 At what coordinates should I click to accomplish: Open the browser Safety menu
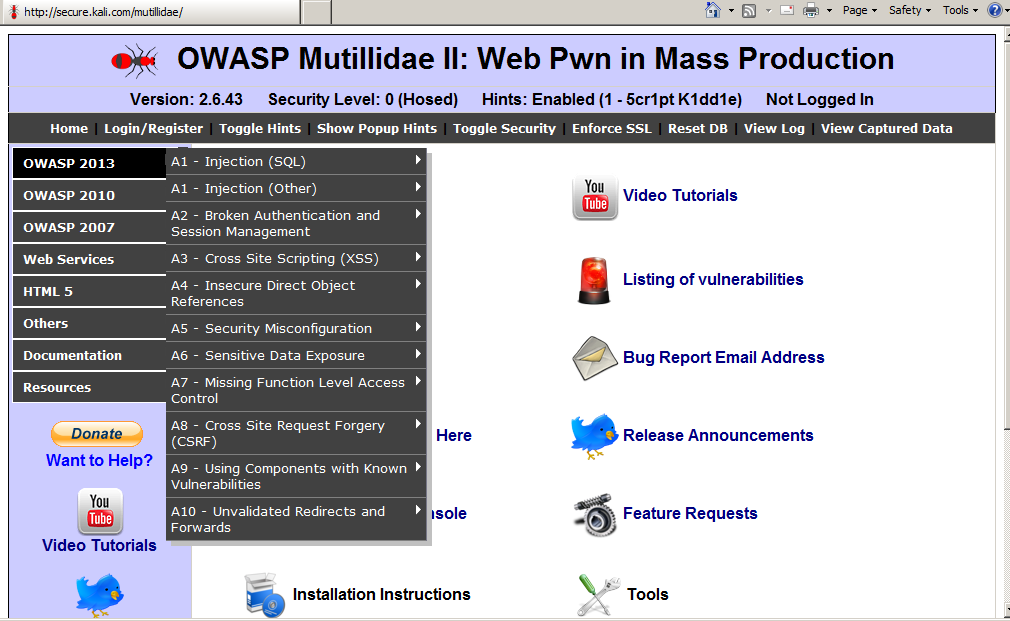910,10
